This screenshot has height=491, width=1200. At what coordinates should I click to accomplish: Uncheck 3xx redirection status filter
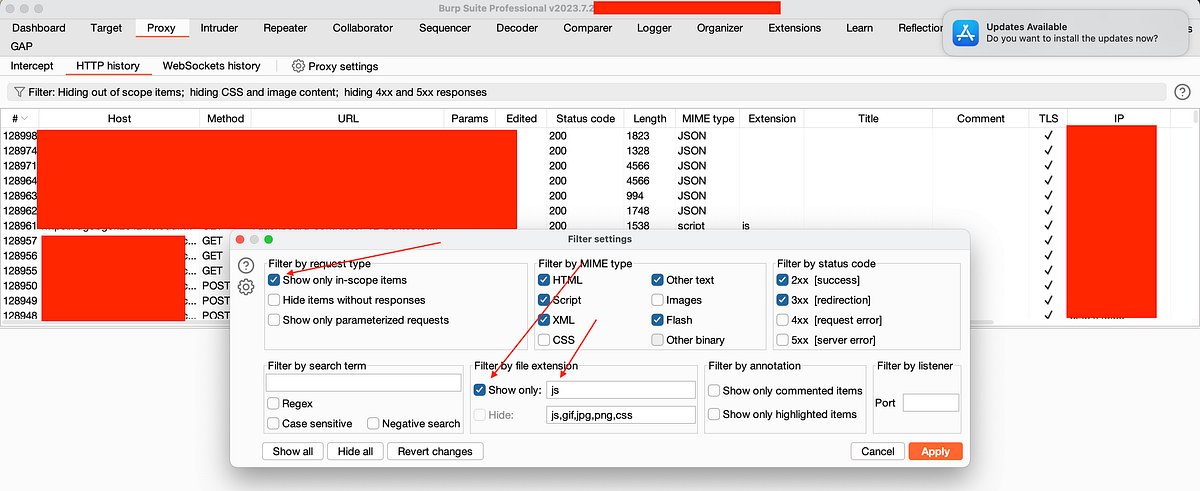click(x=782, y=300)
